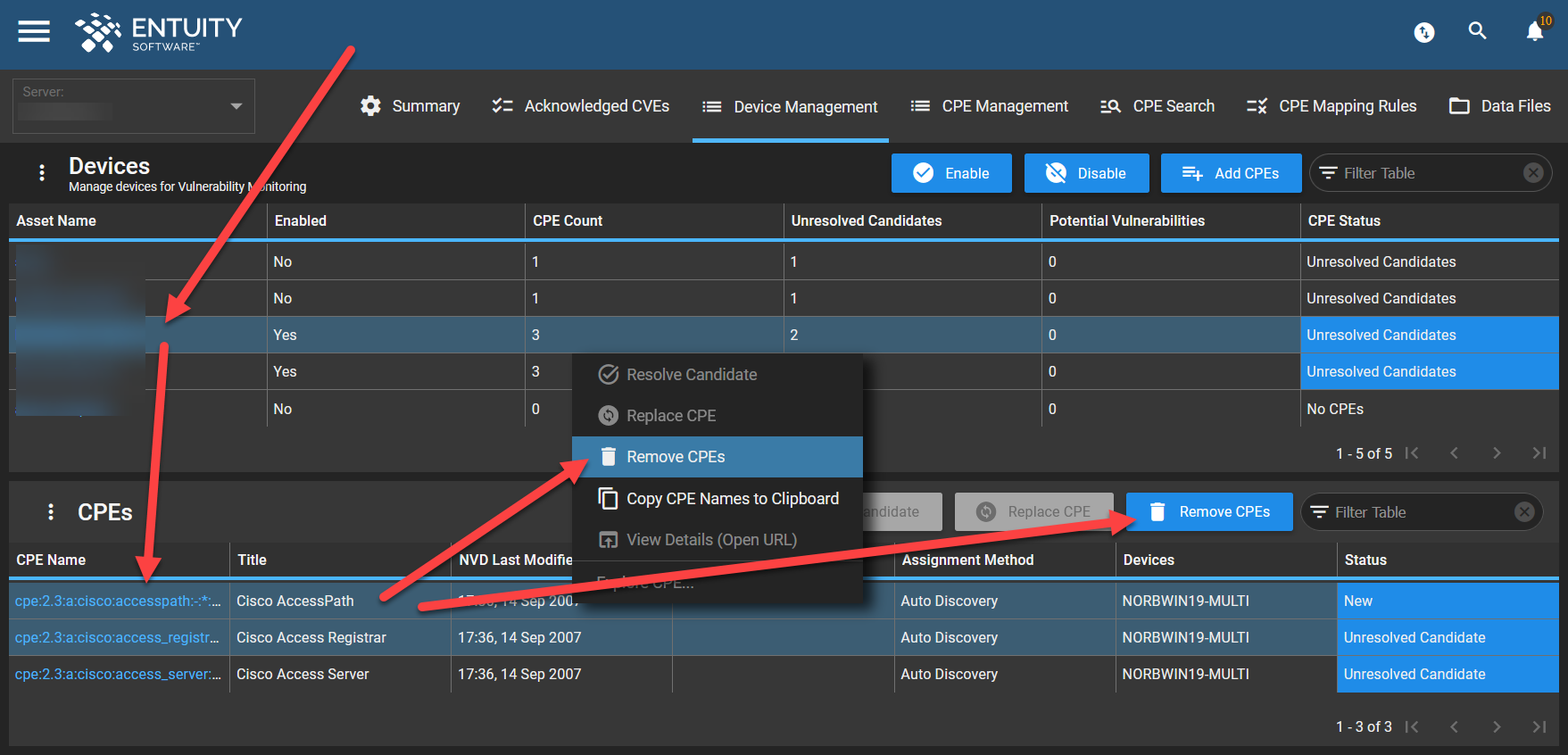Sort CPEs by CPE Name column
Screen dimensions: 1568x755
[x=119, y=560]
